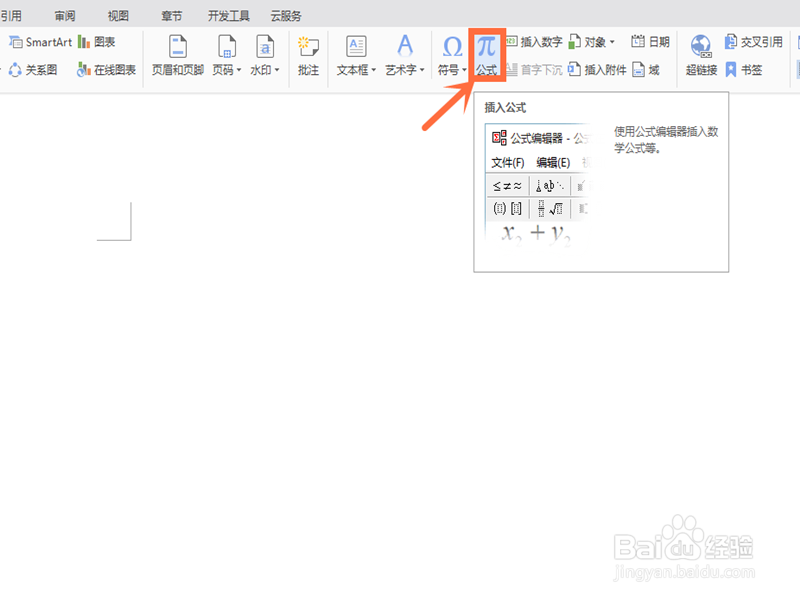The image size is (800, 600).
Task: Insert a text box (文本框)
Action: pyautogui.click(x=356, y=55)
